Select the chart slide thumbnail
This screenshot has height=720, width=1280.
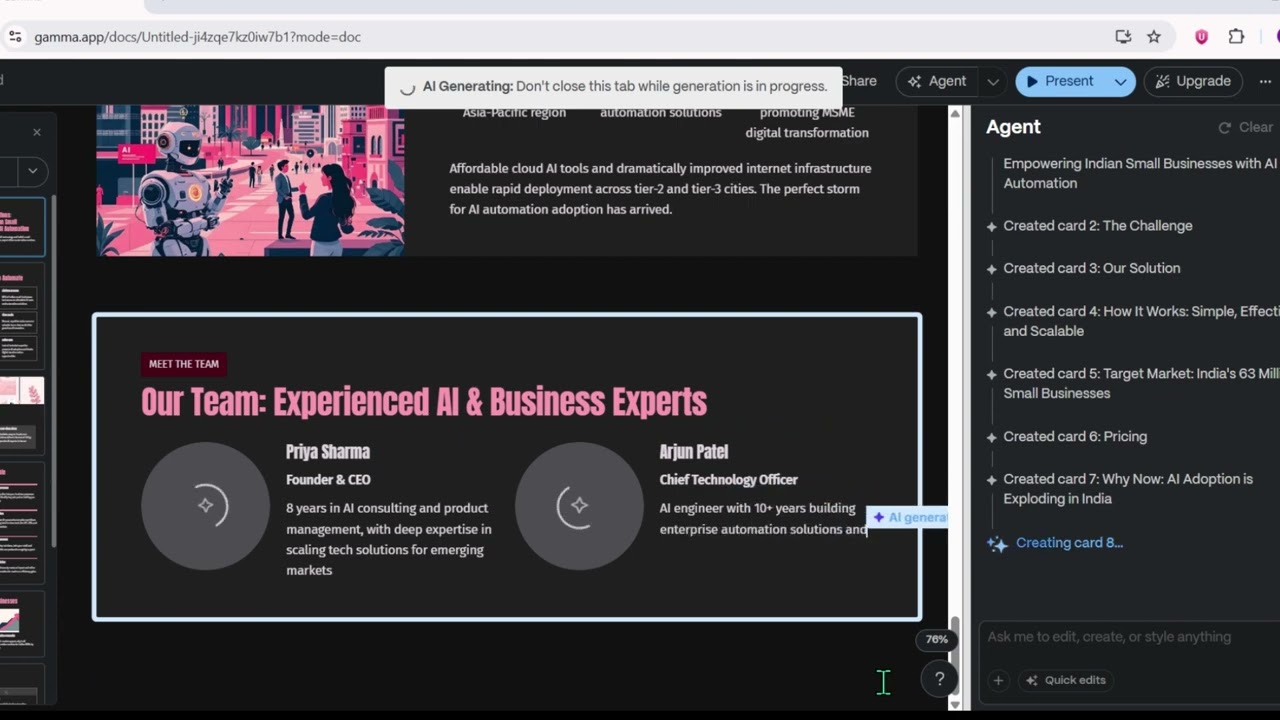coord(22,625)
